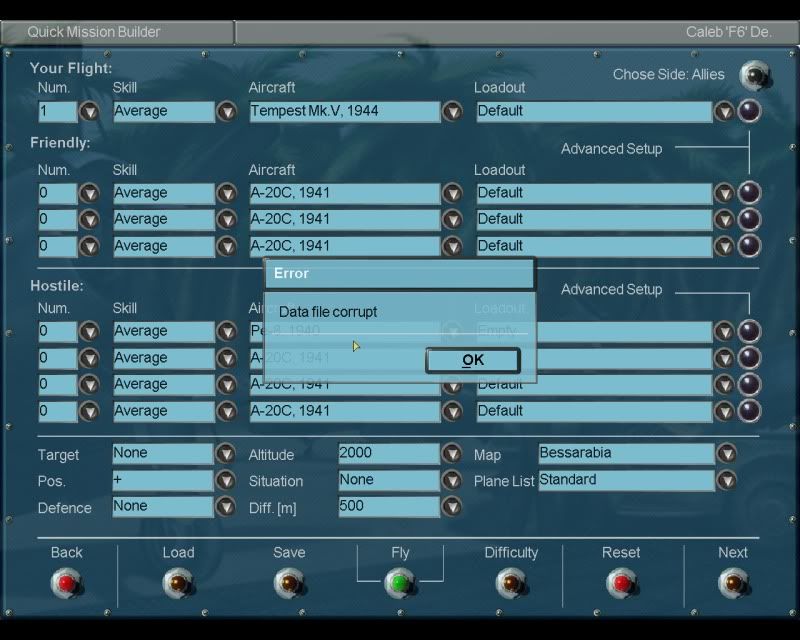Expand Skill dropdown in first Friendly row
The height and width of the screenshot is (640, 800).
point(227,193)
